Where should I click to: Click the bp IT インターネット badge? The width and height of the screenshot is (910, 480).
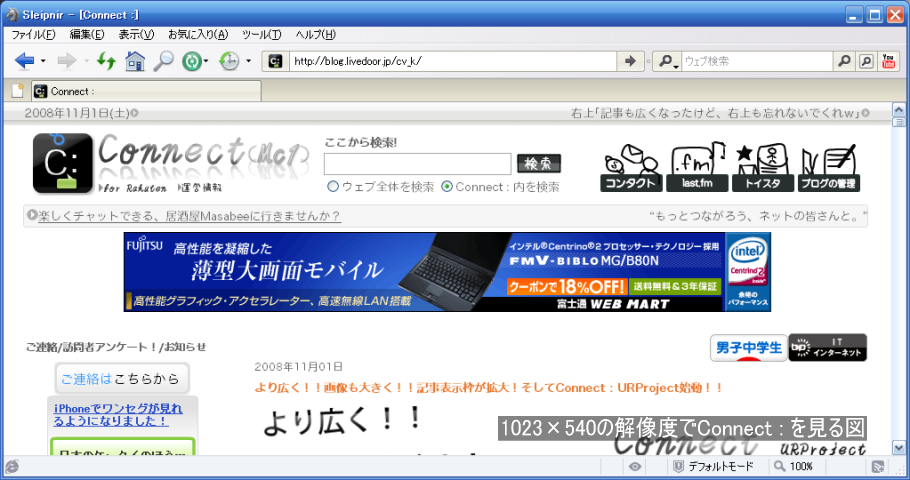pyautogui.click(x=828, y=348)
